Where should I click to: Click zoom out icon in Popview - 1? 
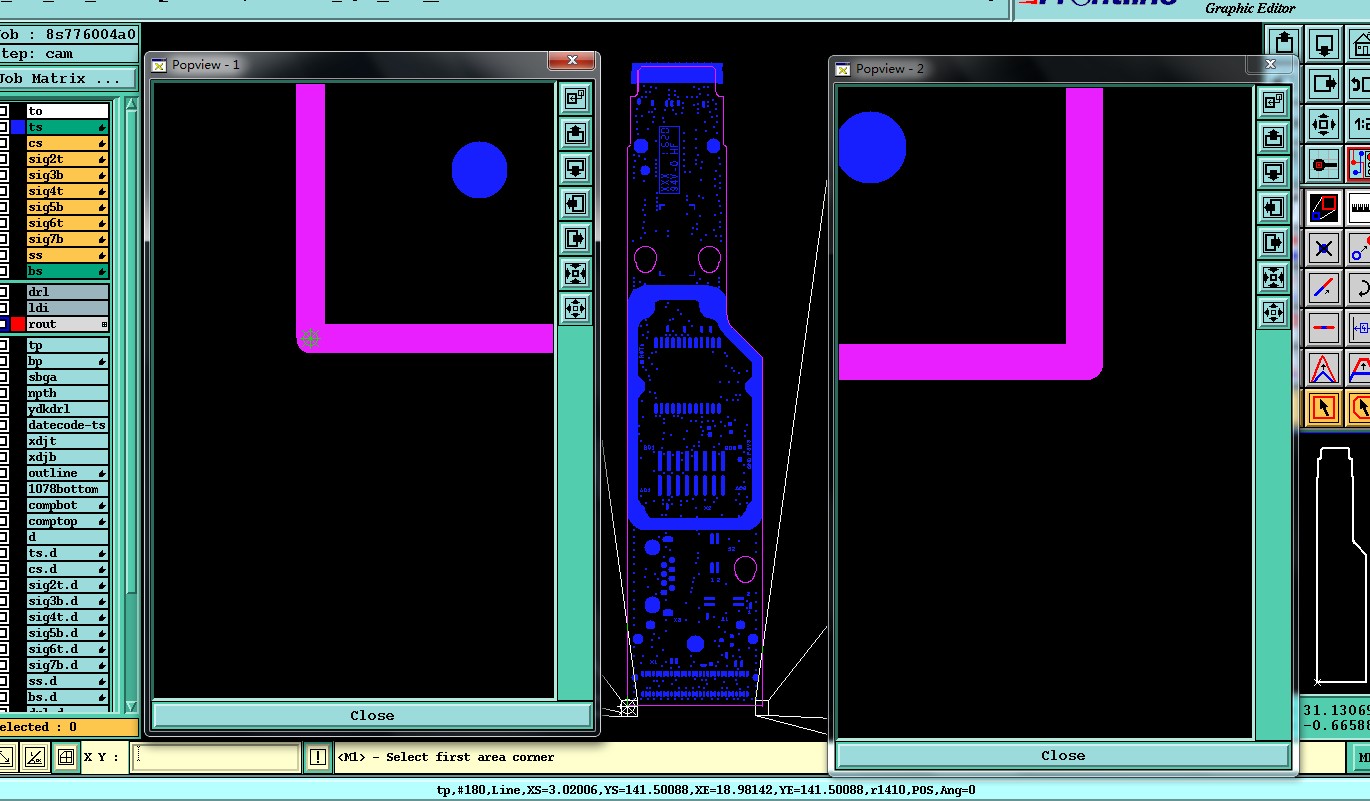[x=575, y=308]
